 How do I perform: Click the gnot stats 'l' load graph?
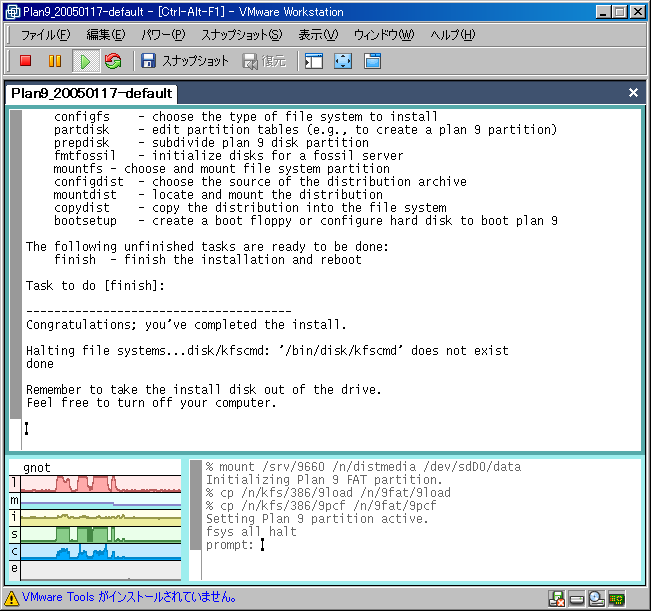(101, 484)
